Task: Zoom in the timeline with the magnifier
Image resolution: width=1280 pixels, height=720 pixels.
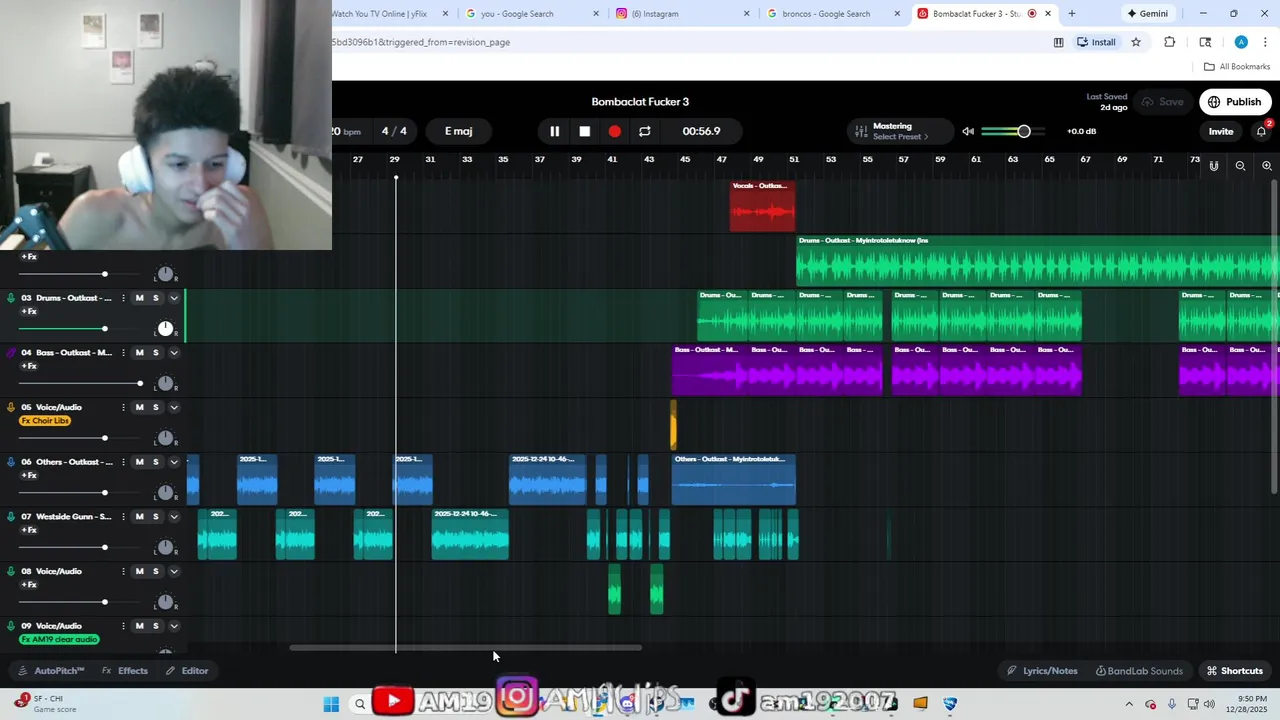Action: (x=1267, y=166)
